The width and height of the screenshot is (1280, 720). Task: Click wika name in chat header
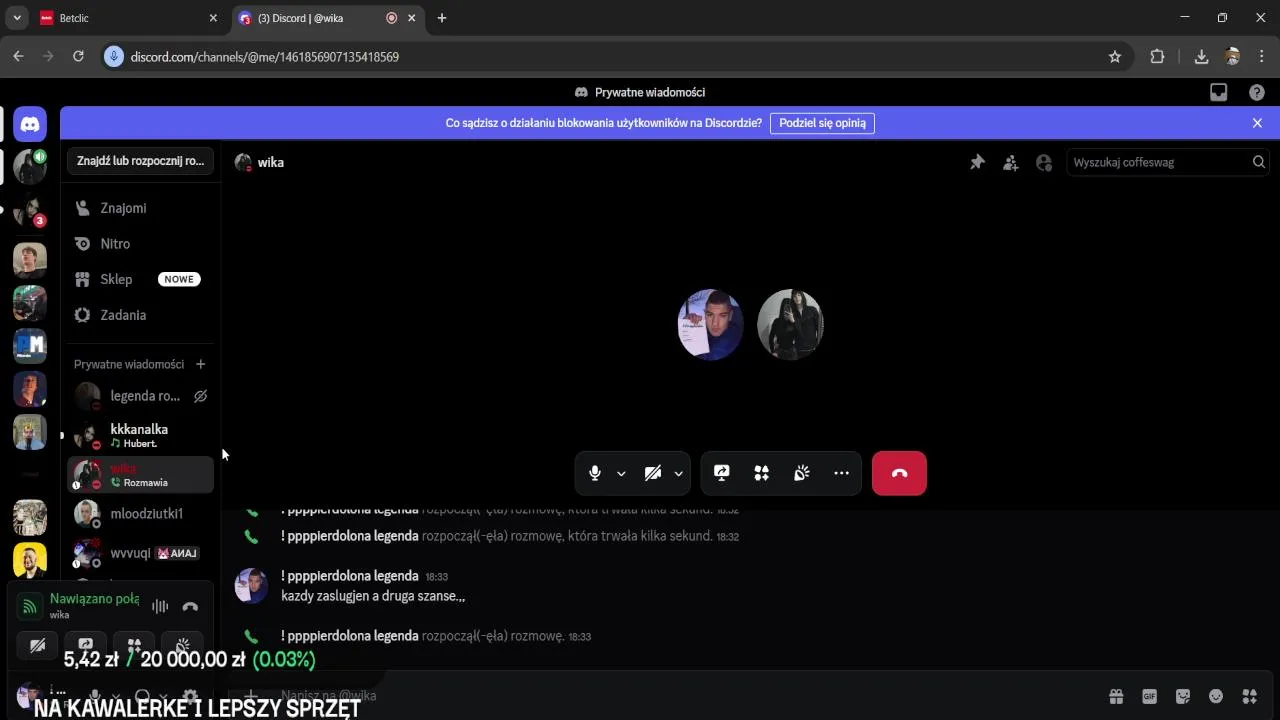271,162
